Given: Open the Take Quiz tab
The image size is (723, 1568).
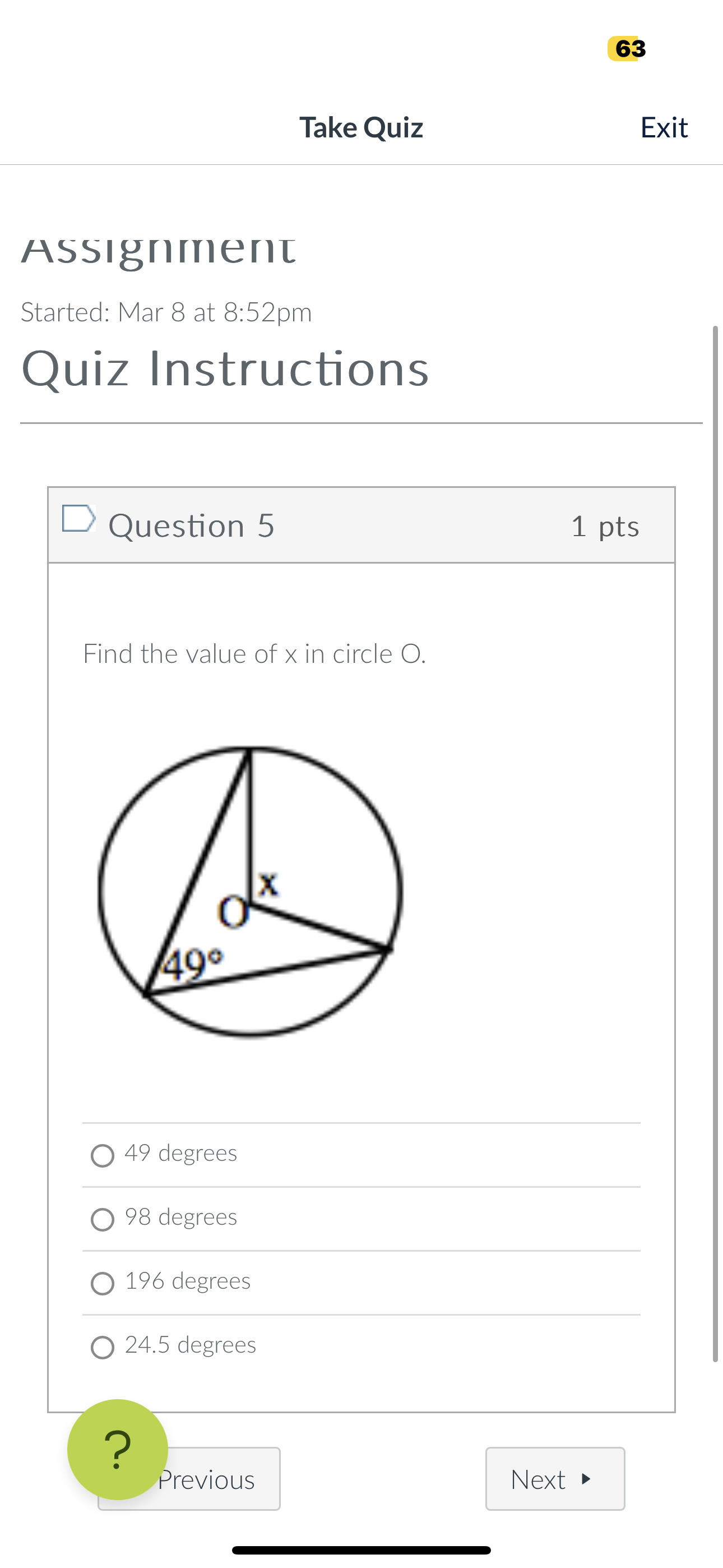Looking at the screenshot, I should [361, 127].
